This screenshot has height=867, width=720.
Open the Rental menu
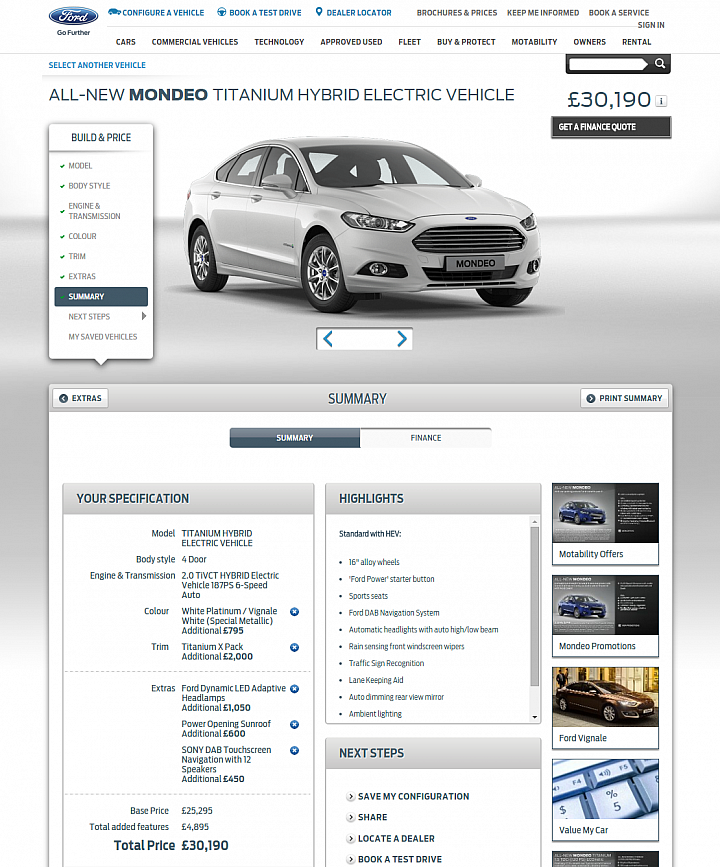tap(636, 42)
